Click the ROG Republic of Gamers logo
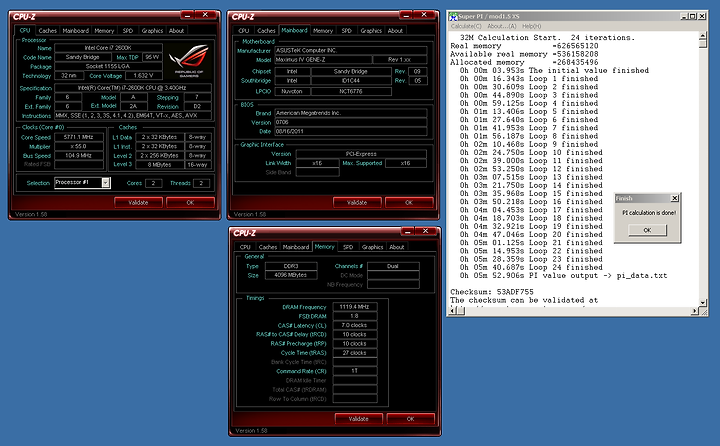This screenshot has height=446, width=720. 189,60
